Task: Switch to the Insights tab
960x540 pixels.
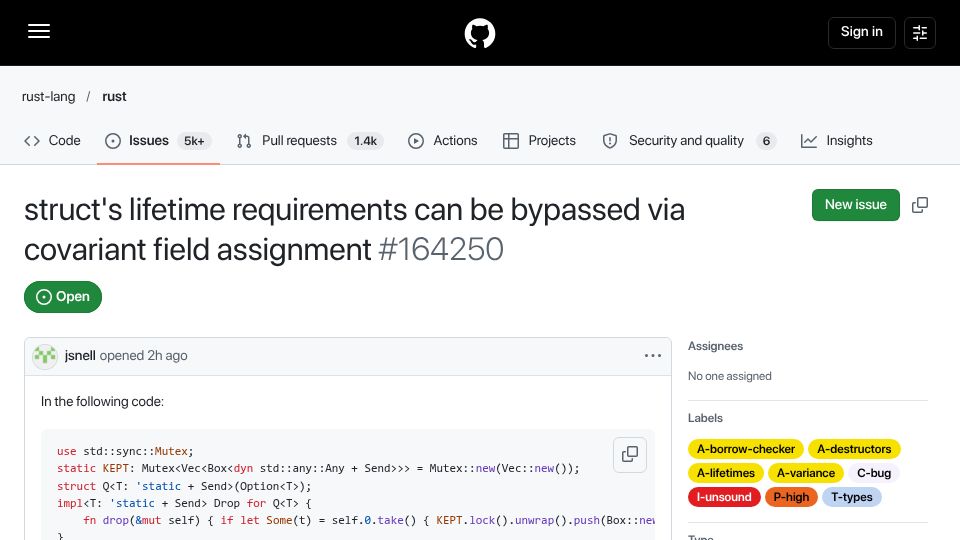Action: pos(836,141)
